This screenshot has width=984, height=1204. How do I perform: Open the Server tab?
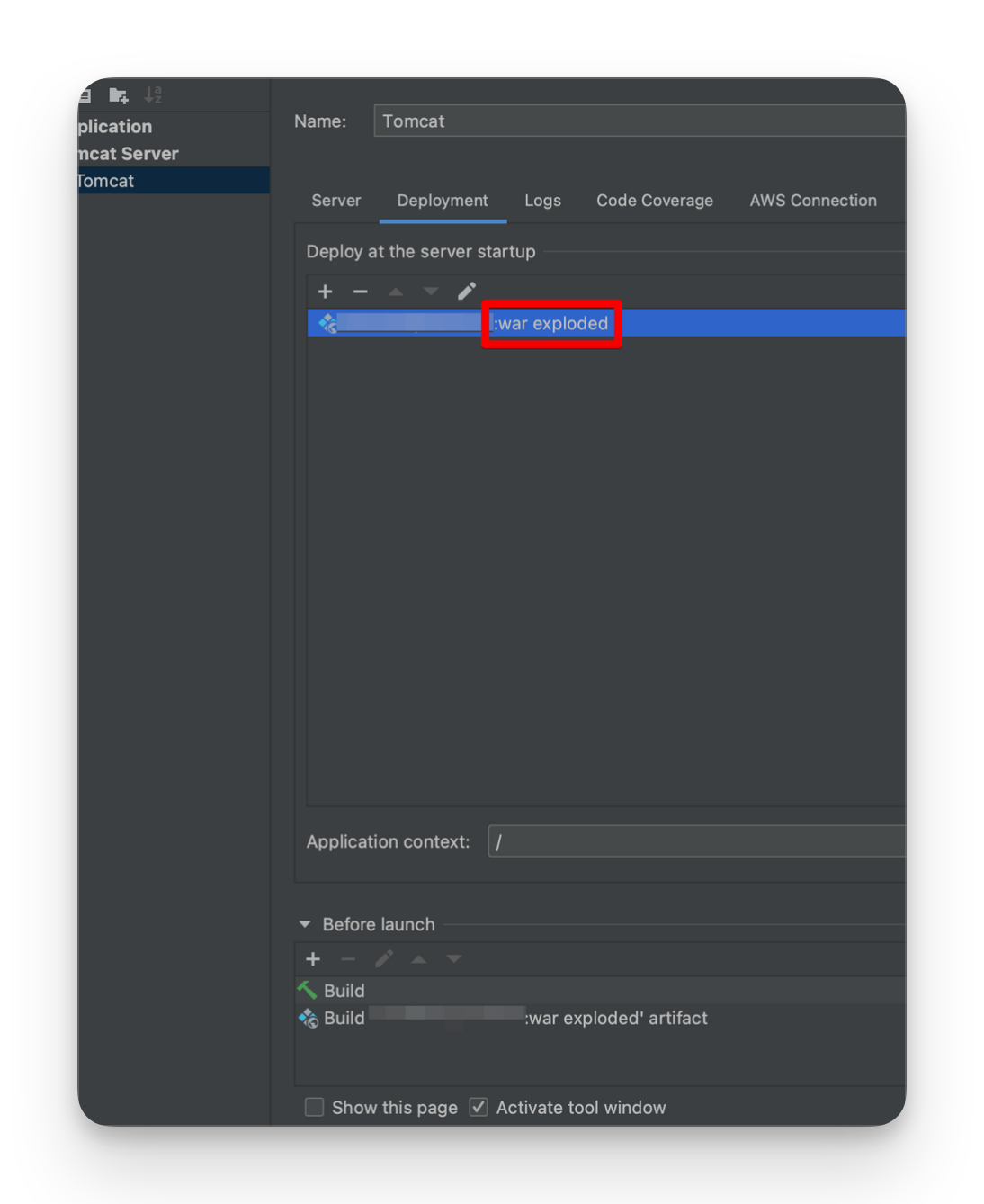(x=336, y=201)
